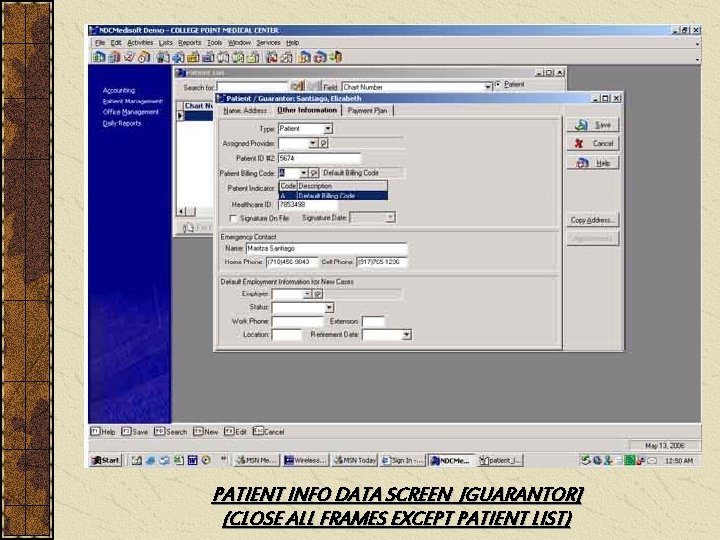
Task: Open Retirement Date dropdown
Action: pos(406,335)
